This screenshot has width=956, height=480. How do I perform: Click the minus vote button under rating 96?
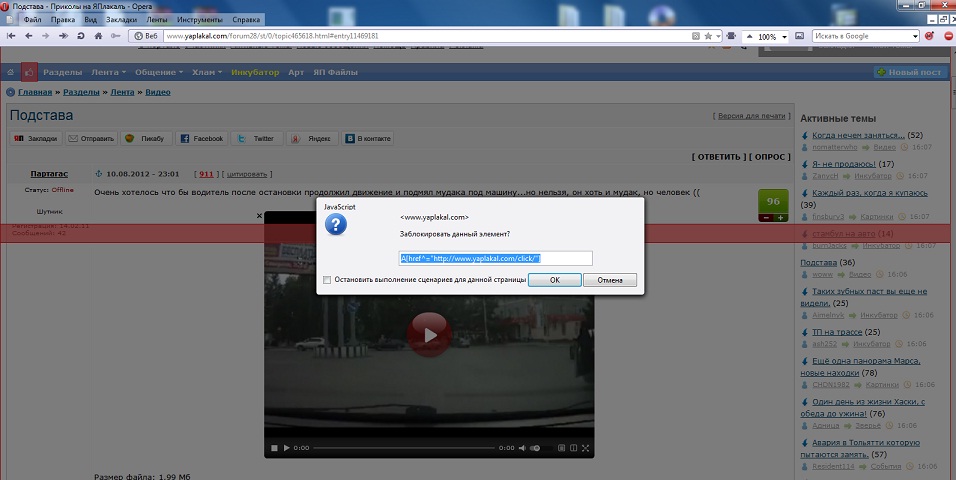766,218
